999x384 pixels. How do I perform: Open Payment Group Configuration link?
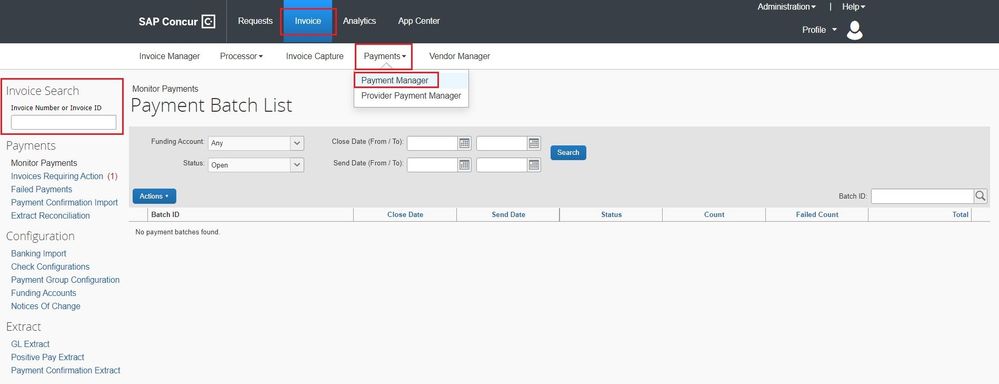click(x=65, y=280)
